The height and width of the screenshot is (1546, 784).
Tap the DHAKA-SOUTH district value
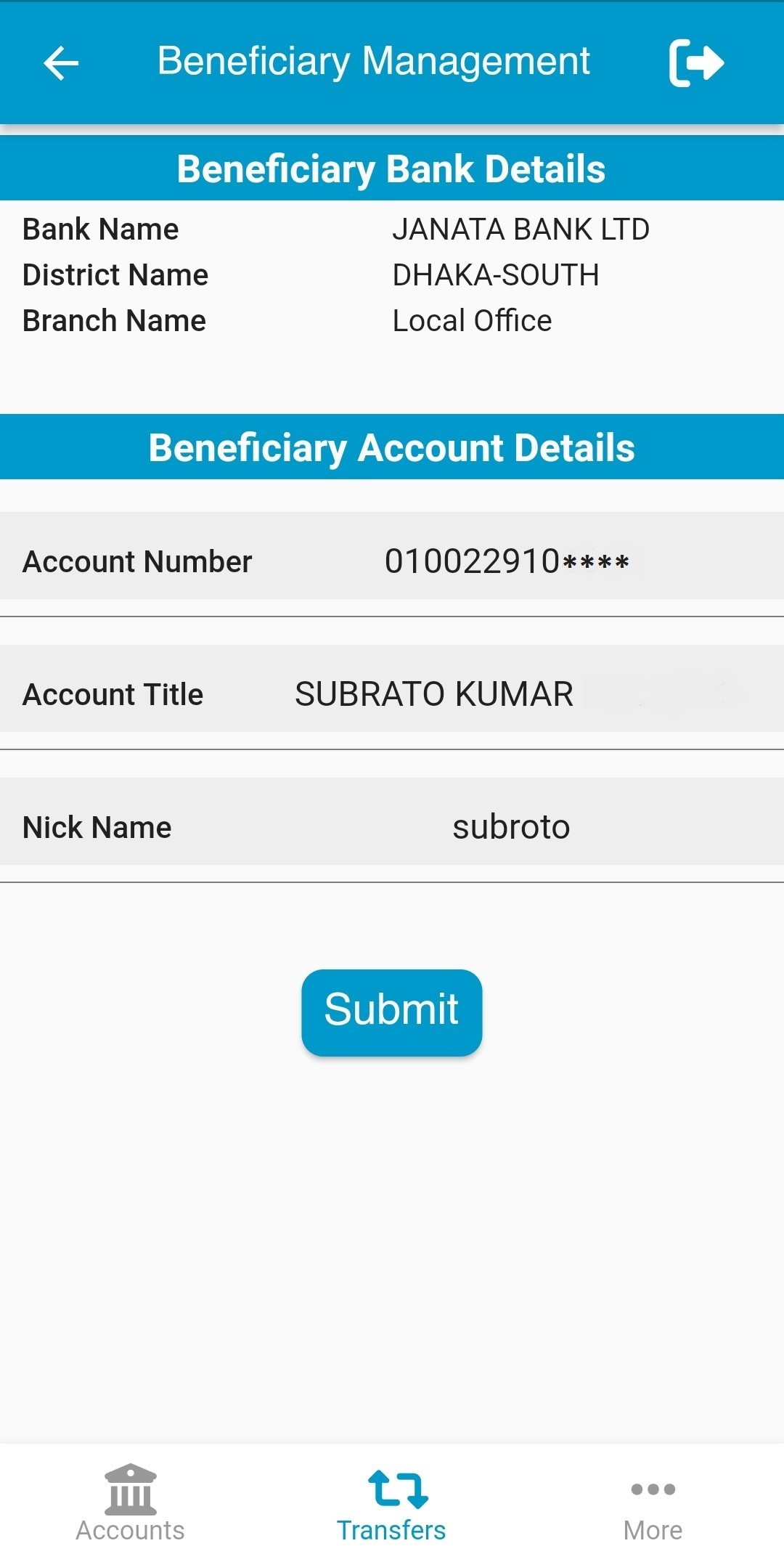click(496, 275)
